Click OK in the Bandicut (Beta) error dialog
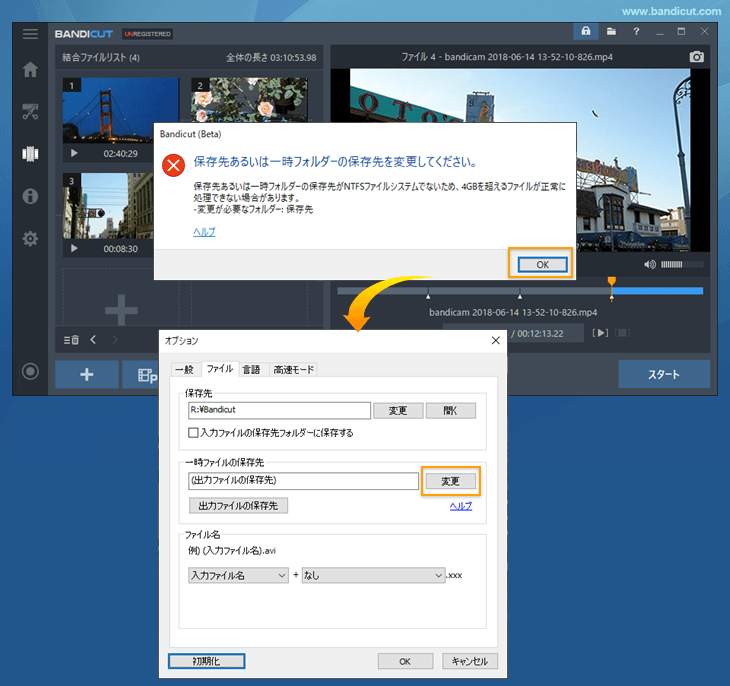Screen dimensions: 730x686 pyautogui.click(x=542, y=265)
